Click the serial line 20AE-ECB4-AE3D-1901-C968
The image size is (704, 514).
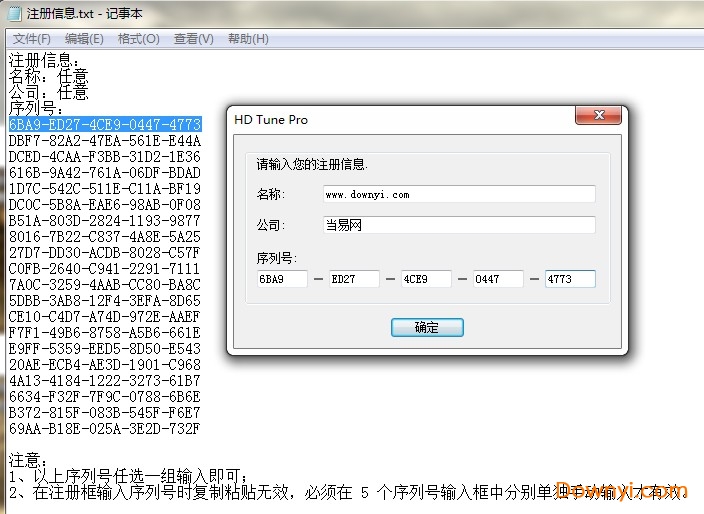[105, 365]
